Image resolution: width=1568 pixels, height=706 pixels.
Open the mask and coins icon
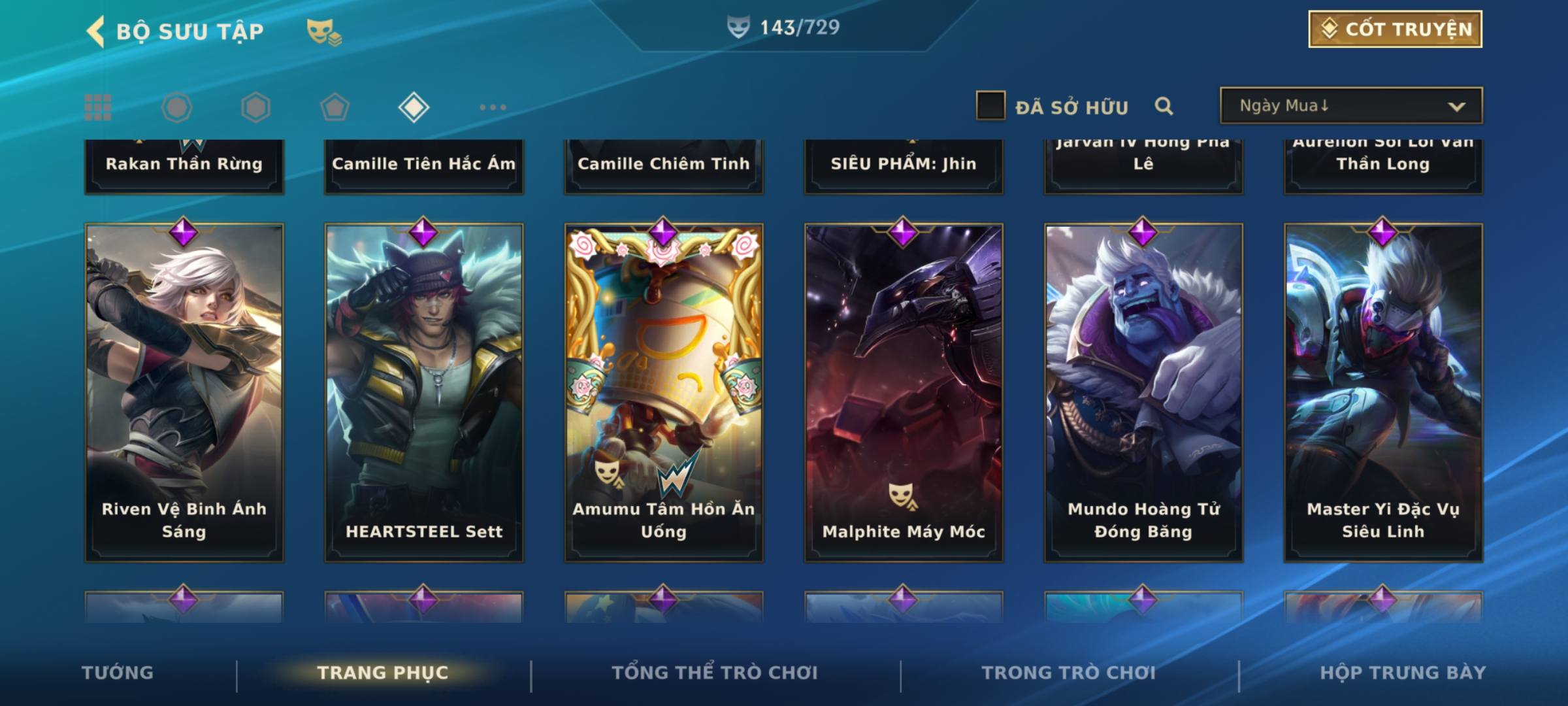point(324,31)
